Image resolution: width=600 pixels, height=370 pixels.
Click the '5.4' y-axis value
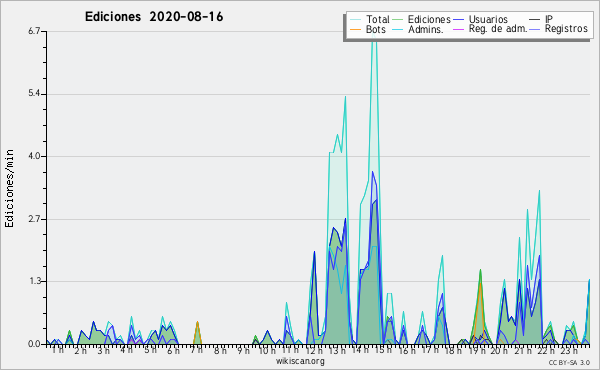pos(34,94)
